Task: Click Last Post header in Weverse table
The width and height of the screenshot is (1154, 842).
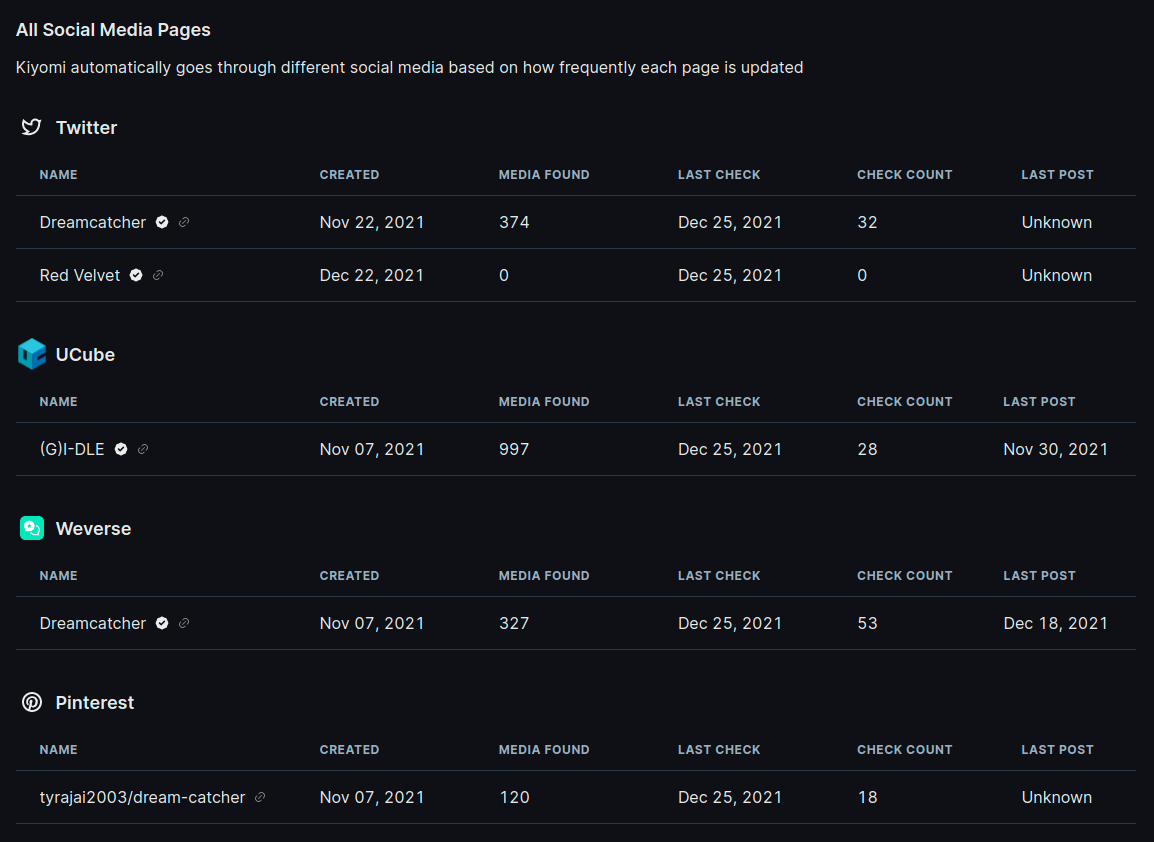Action: 1039,575
